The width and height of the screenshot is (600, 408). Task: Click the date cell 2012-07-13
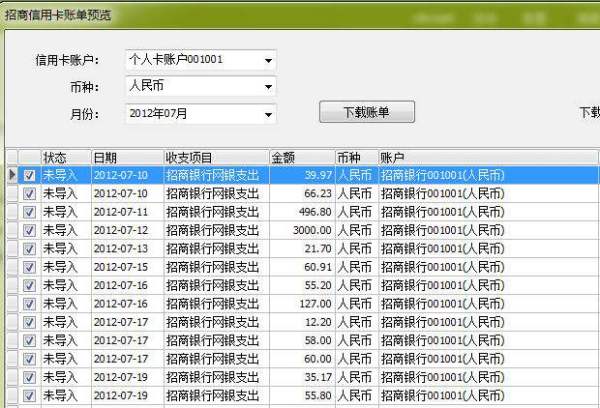click(127, 249)
